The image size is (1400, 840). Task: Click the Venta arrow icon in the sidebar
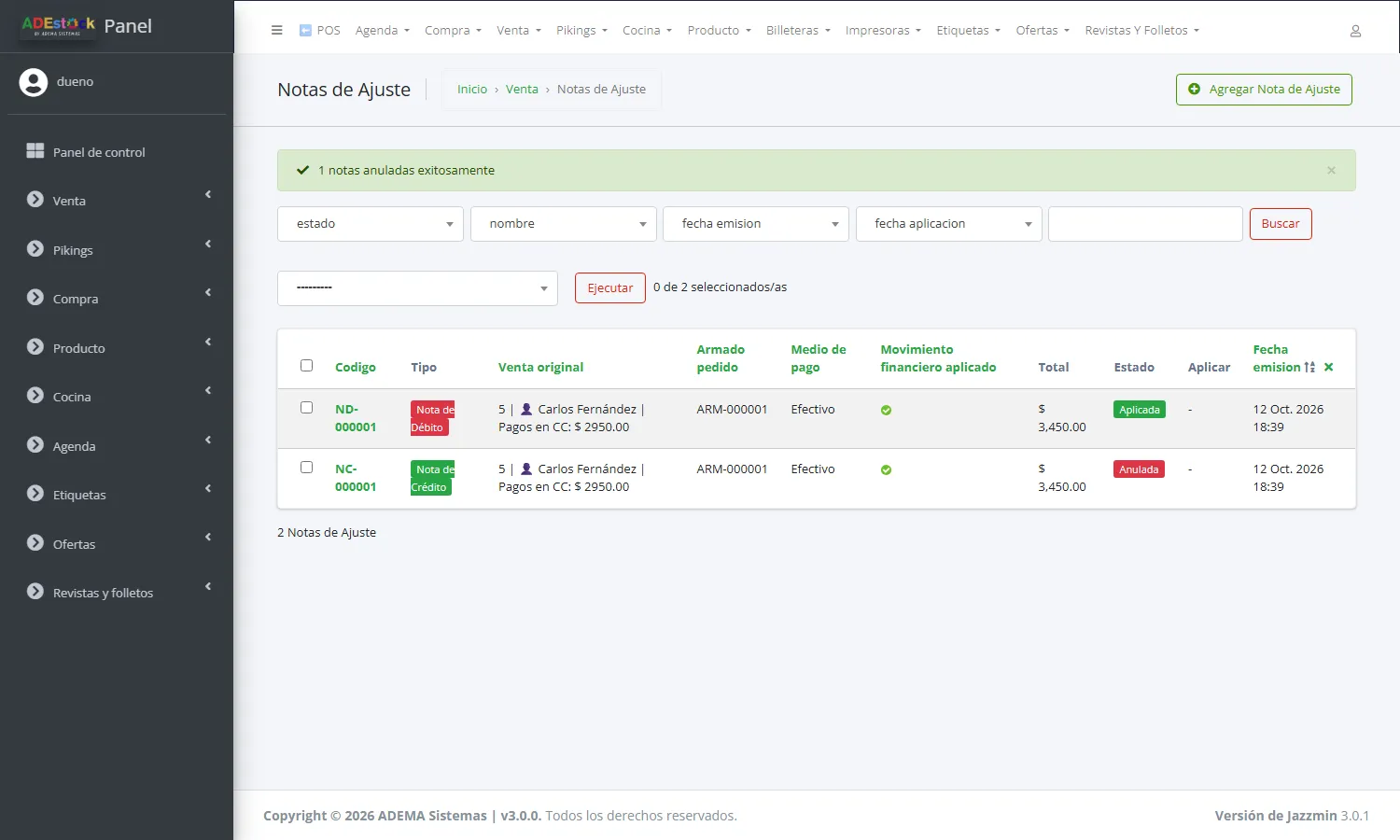tap(35, 200)
